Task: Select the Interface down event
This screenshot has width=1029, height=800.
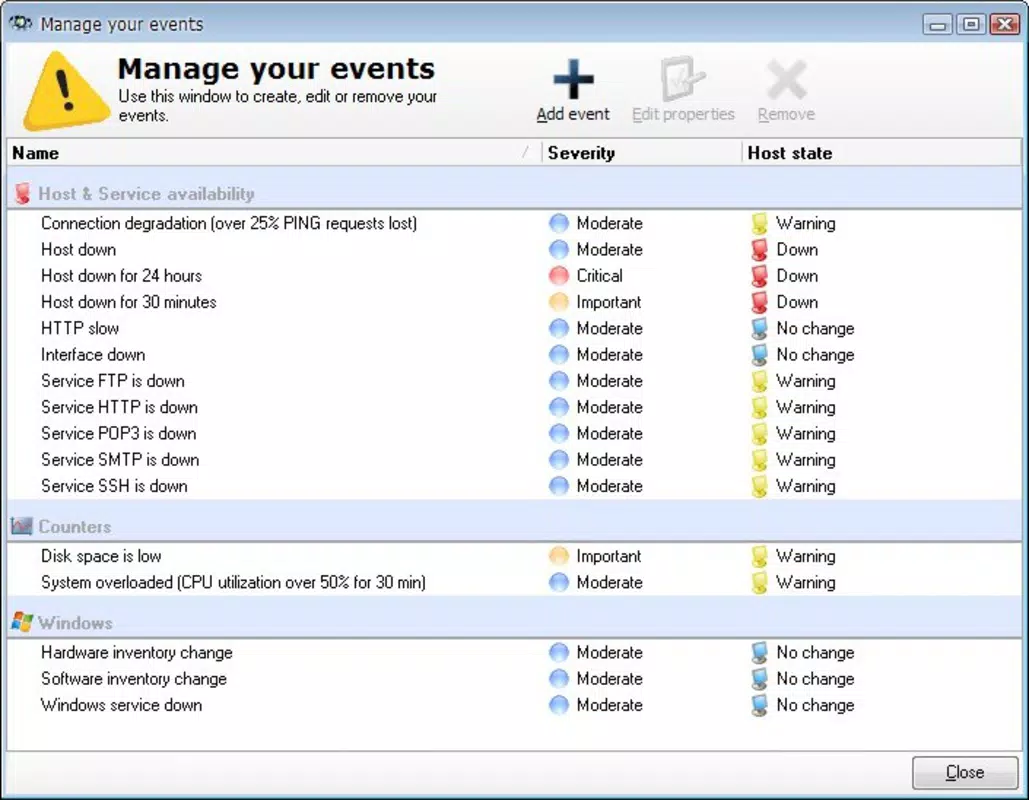Action: [x=514, y=354]
